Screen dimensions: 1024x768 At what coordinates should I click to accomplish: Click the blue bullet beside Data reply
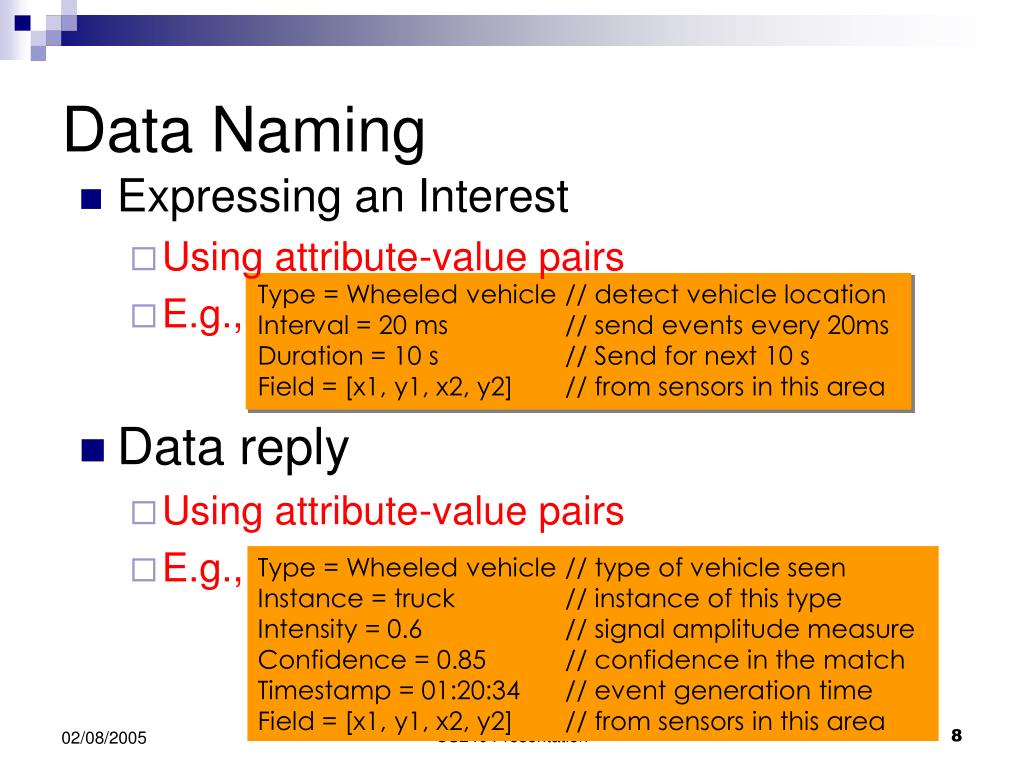[x=93, y=450]
